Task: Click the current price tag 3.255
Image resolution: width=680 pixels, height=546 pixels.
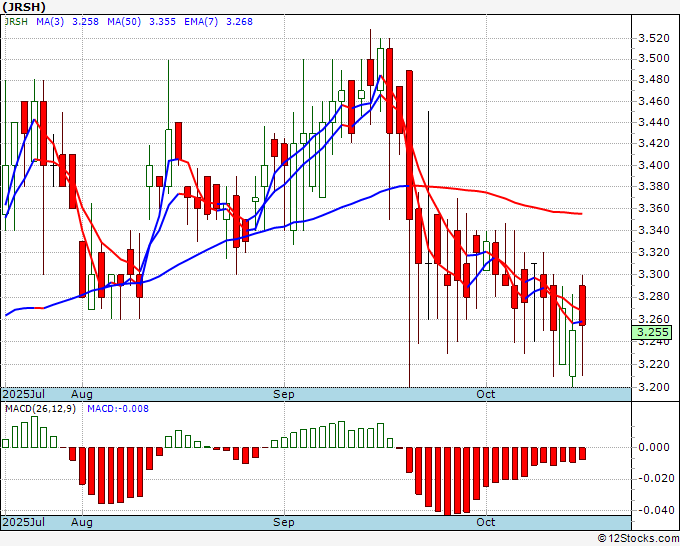Action: (x=651, y=333)
